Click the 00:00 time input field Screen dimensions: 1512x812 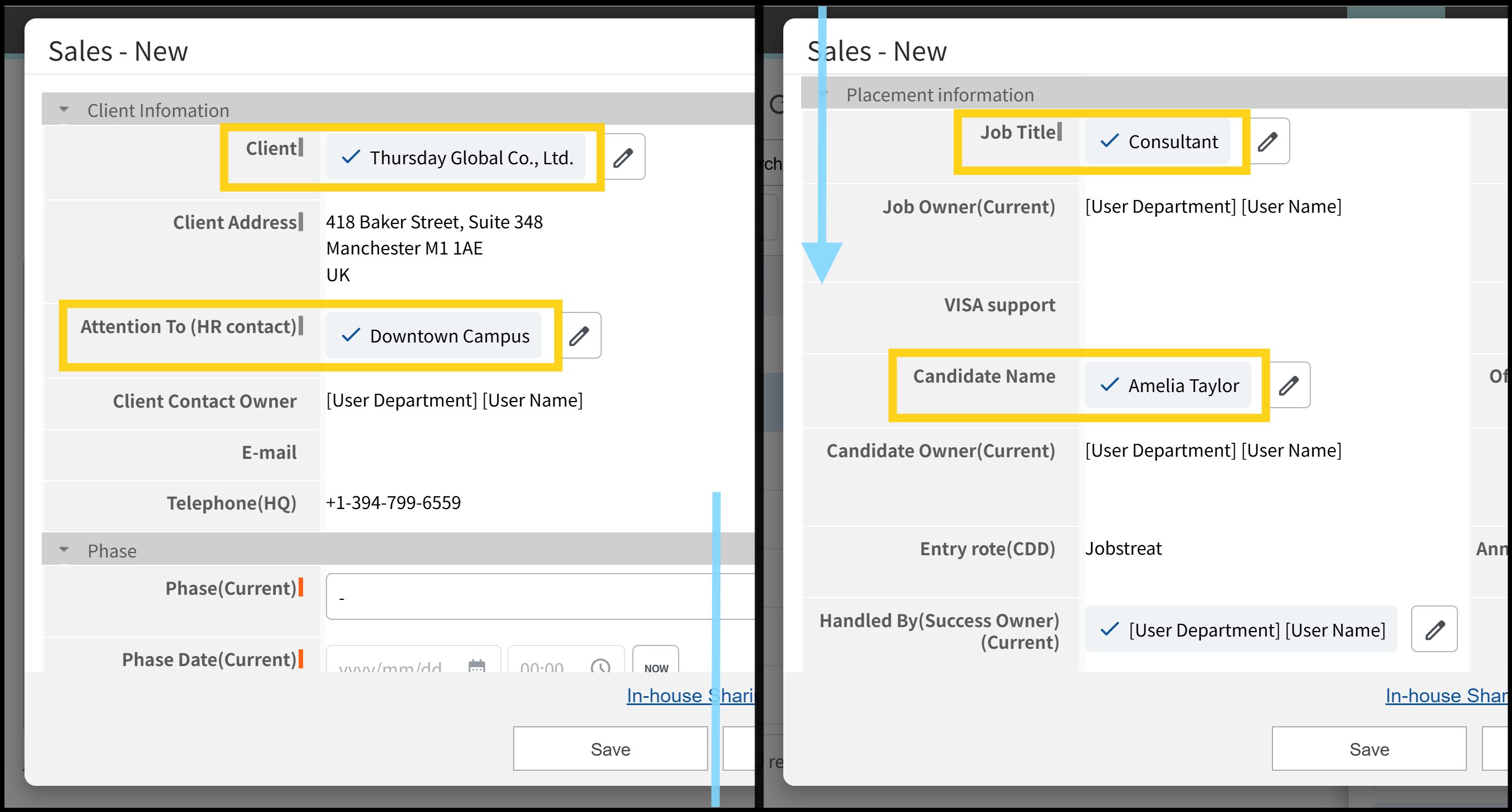[x=543, y=667]
